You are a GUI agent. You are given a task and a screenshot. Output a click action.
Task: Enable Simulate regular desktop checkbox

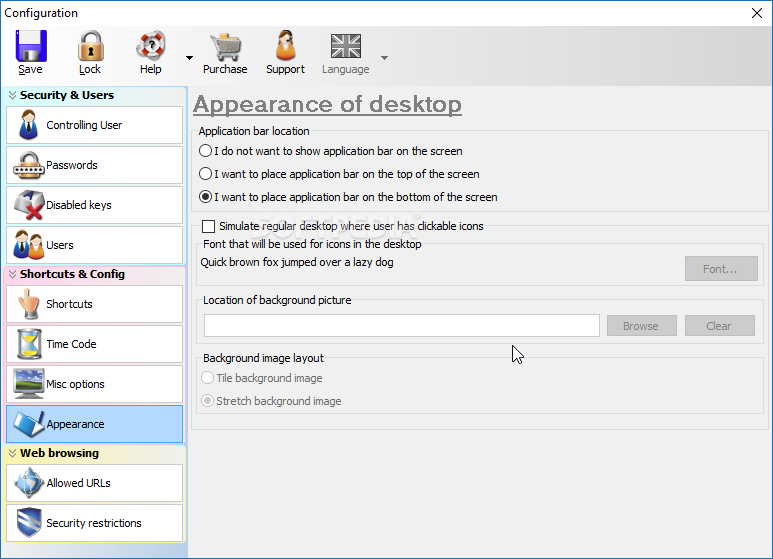tap(209, 226)
